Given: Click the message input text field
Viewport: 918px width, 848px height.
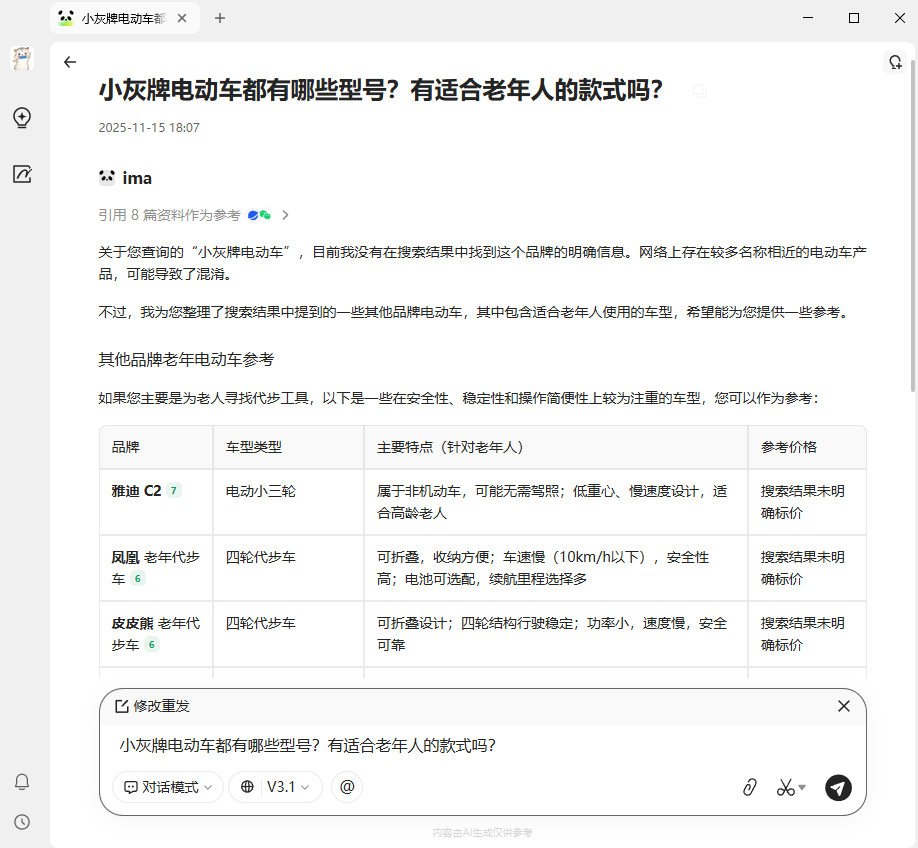Looking at the screenshot, I should [x=482, y=746].
